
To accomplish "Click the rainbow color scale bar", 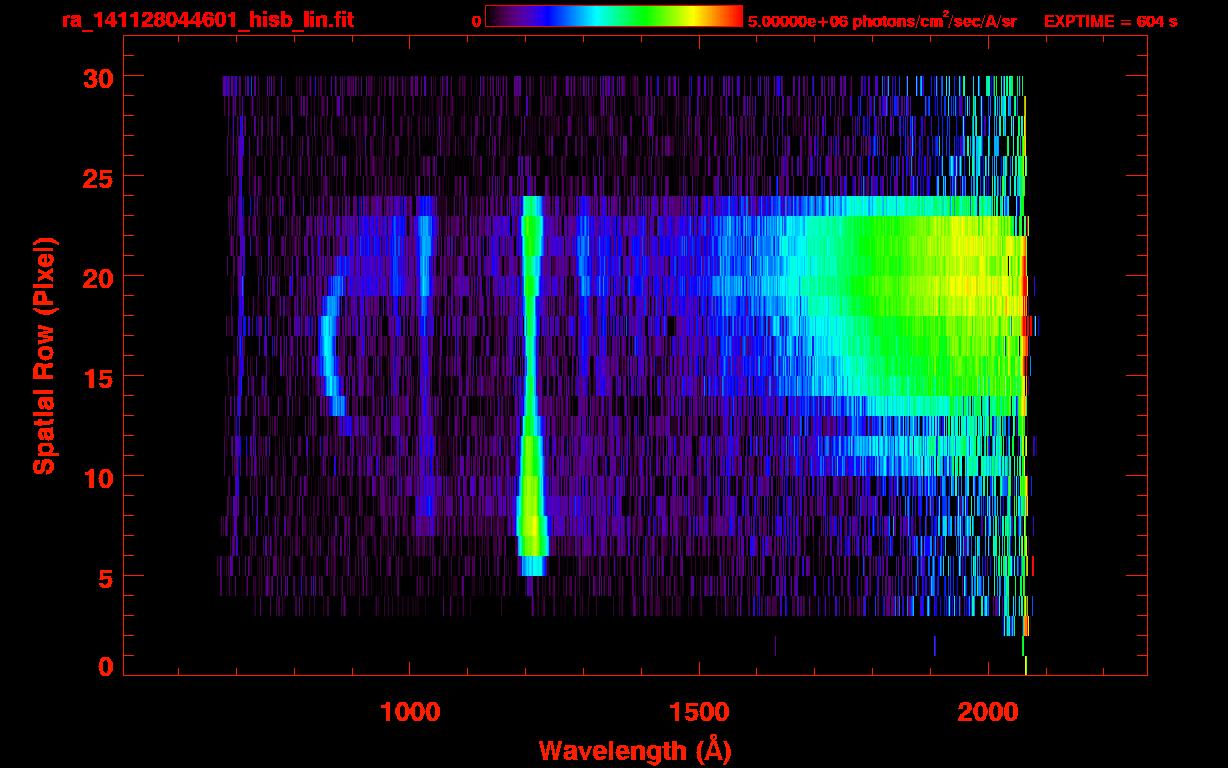I will tap(613, 16).
